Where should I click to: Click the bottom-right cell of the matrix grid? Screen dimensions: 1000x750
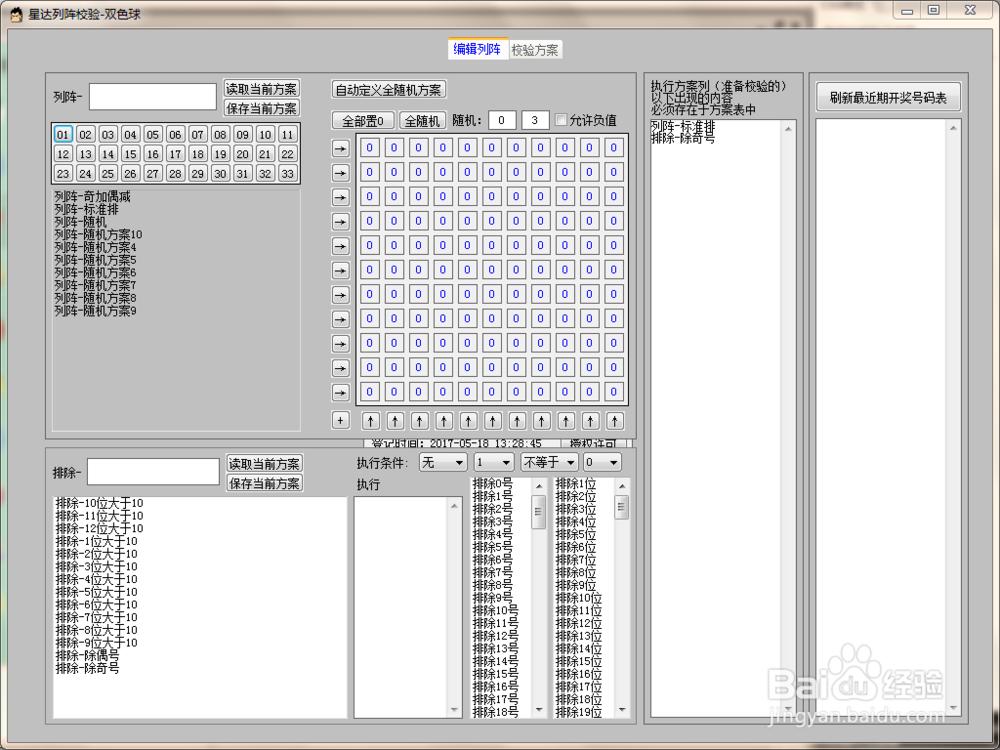click(614, 392)
